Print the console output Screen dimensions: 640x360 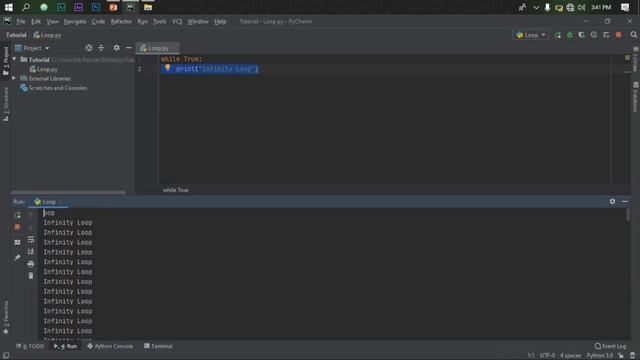31,264
